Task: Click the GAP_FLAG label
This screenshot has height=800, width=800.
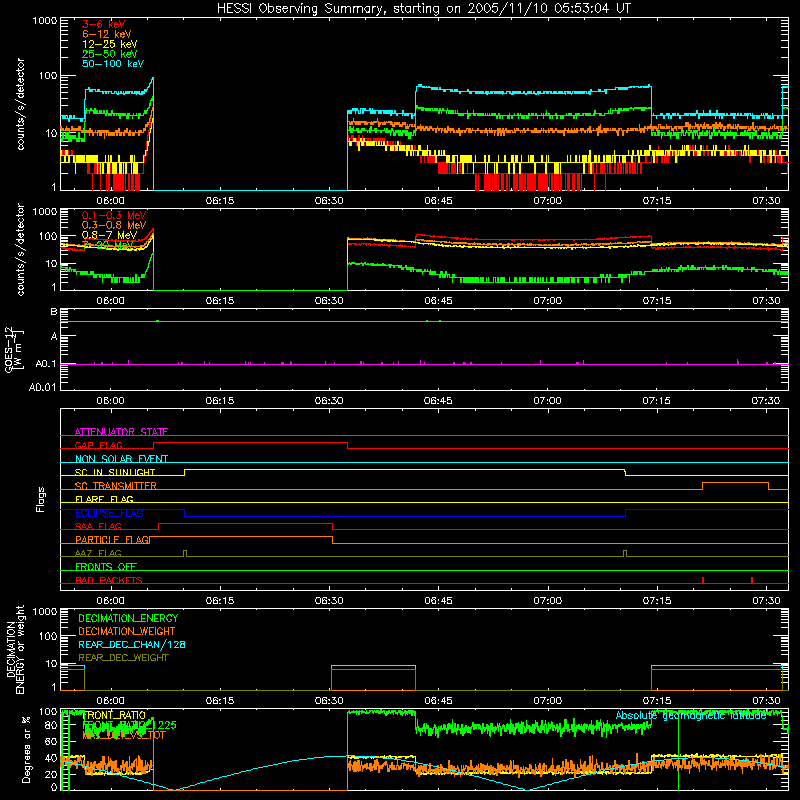Action: coord(98,445)
